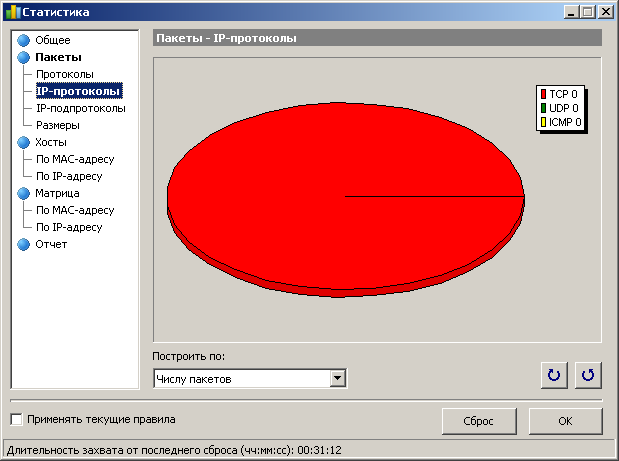The width and height of the screenshot is (619, 461).
Task: Select По MAC-адресу under Хосты
Action: [x=75, y=159]
